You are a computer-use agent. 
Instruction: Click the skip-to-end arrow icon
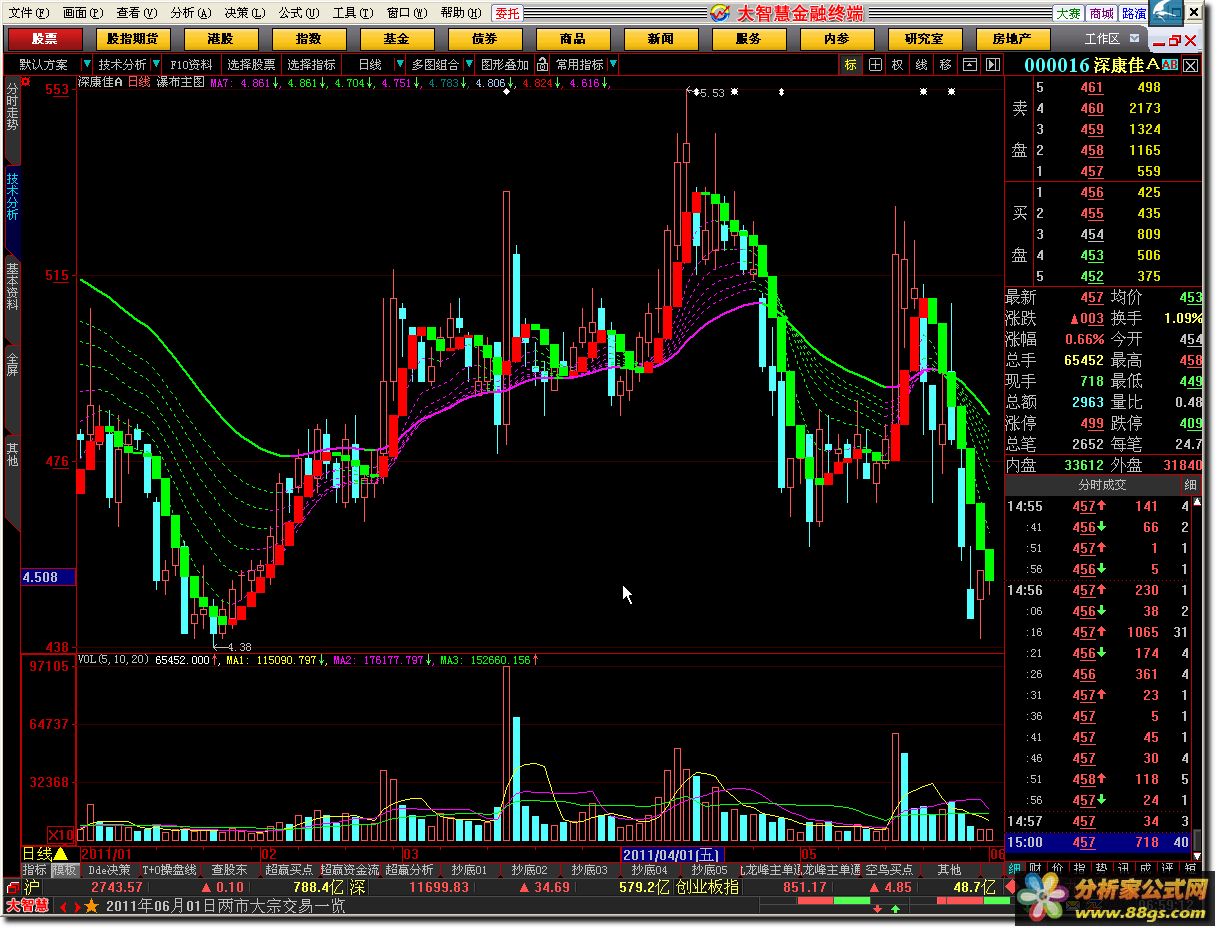click(x=992, y=64)
